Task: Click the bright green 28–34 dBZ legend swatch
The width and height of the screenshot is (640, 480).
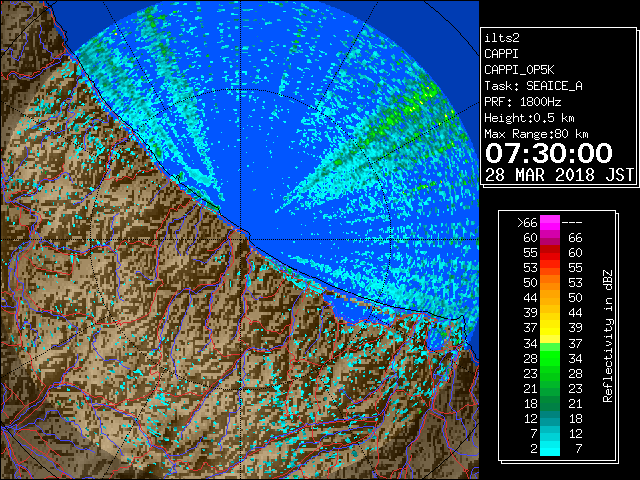Action: pos(549,358)
